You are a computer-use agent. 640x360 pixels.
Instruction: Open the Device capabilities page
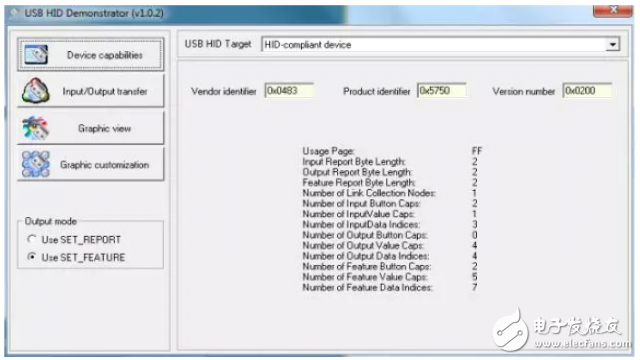tap(91, 55)
